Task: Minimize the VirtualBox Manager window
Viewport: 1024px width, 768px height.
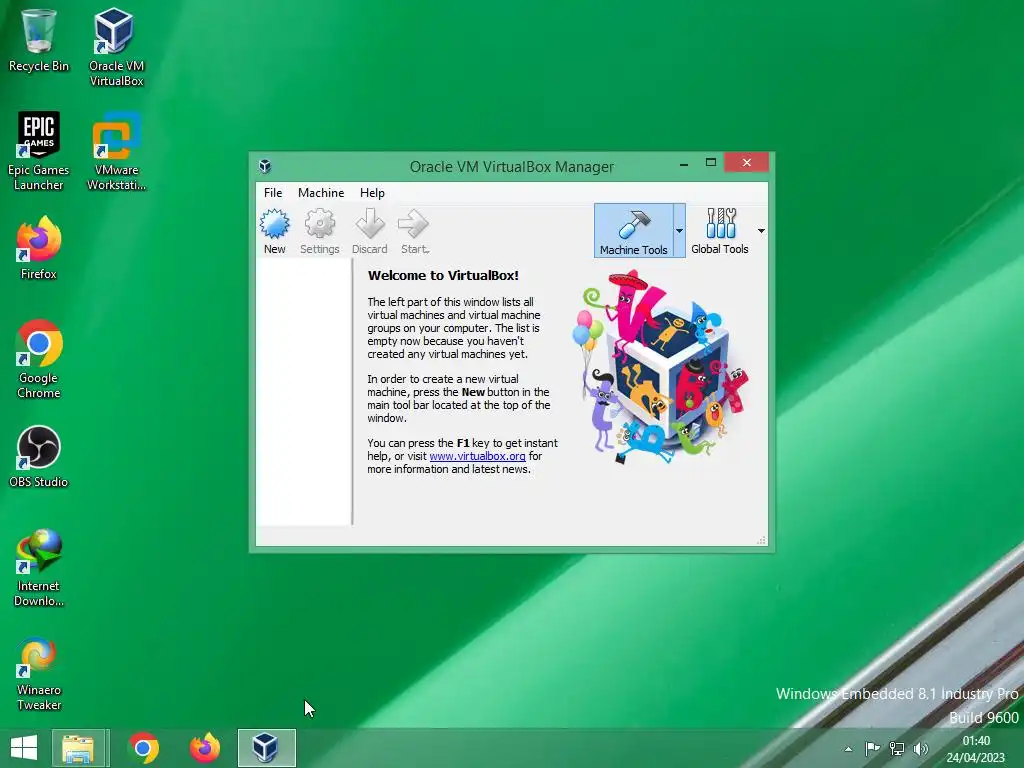Action: [x=684, y=164]
